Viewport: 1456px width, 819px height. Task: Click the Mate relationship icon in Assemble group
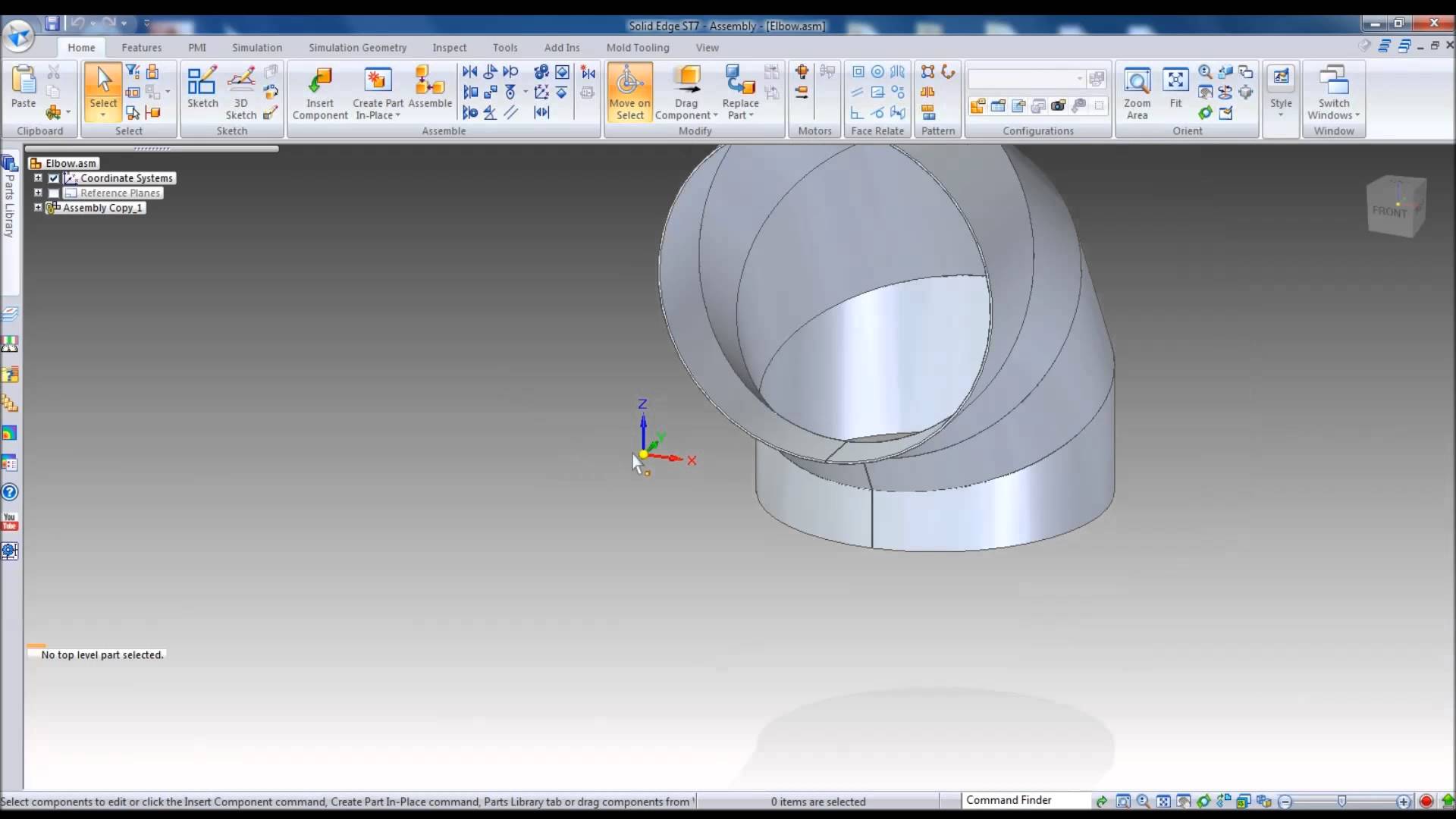click(x=470, y=71)
